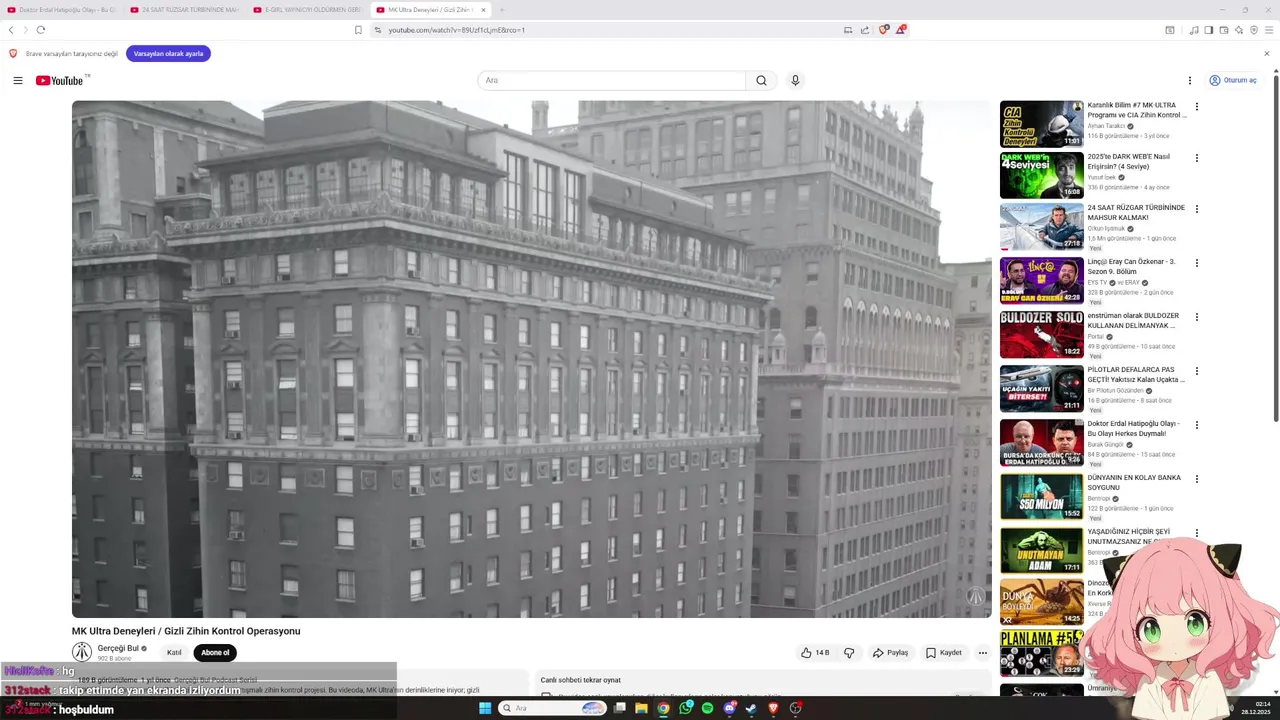Open Brave Rewards triangle icon
Screen dimensions: 1280x720
[900, 30]
